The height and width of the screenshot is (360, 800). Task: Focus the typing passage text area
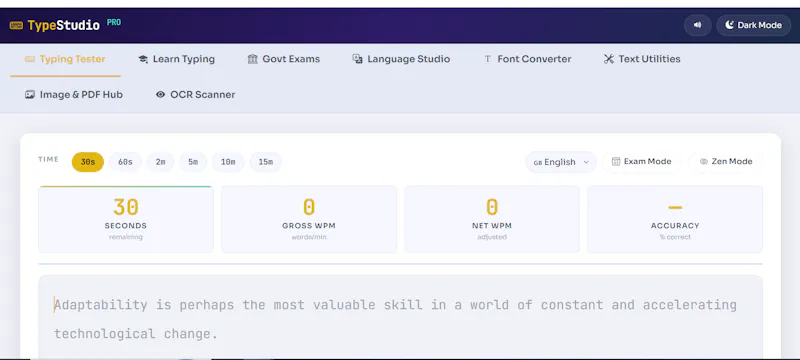pos(401,317)
